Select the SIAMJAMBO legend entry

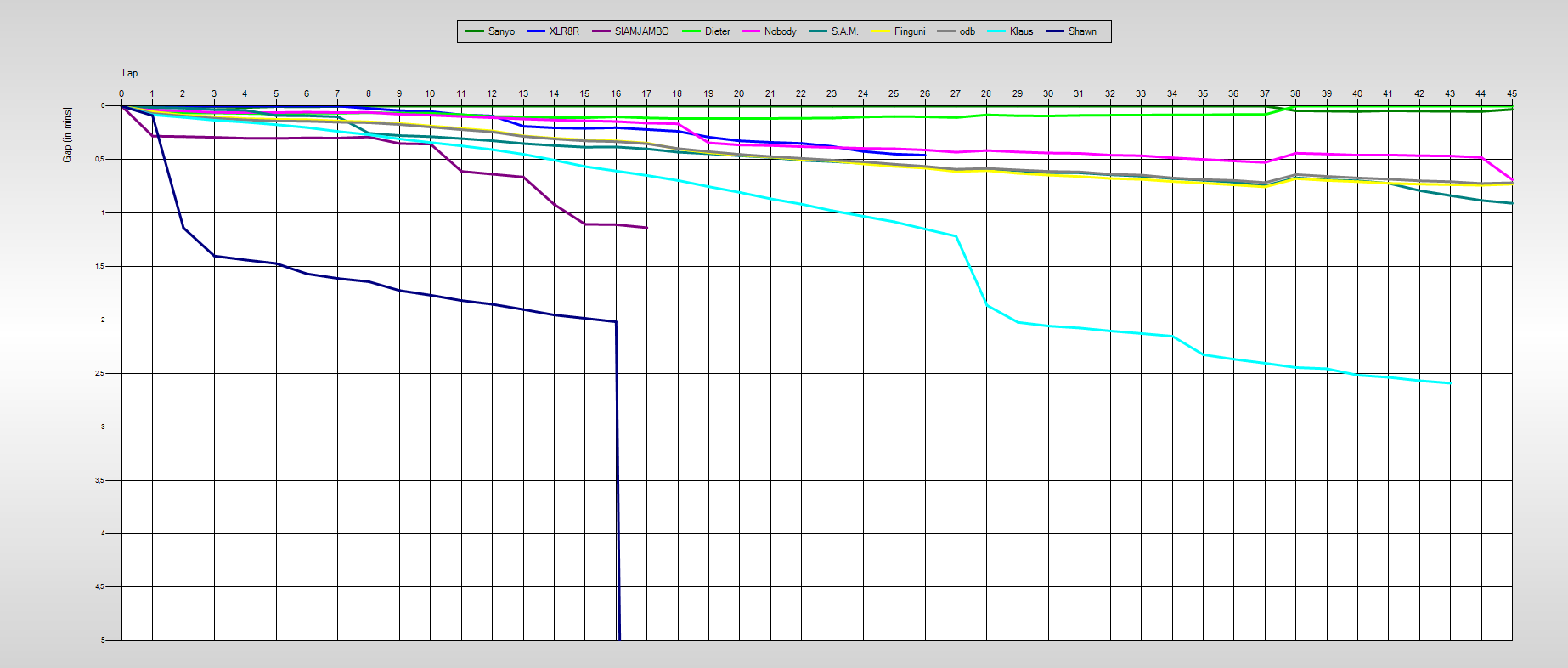[641, 31]
